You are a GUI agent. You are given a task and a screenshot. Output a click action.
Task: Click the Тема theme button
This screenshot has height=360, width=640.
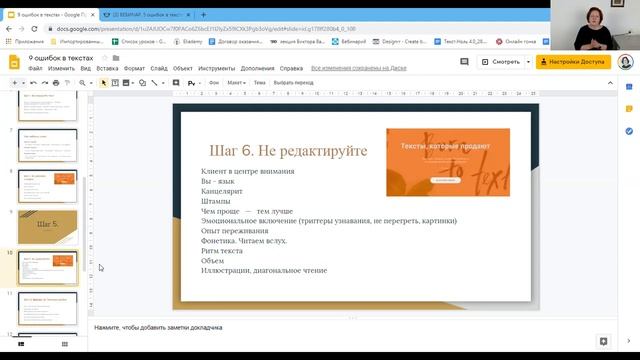[260, 83]
